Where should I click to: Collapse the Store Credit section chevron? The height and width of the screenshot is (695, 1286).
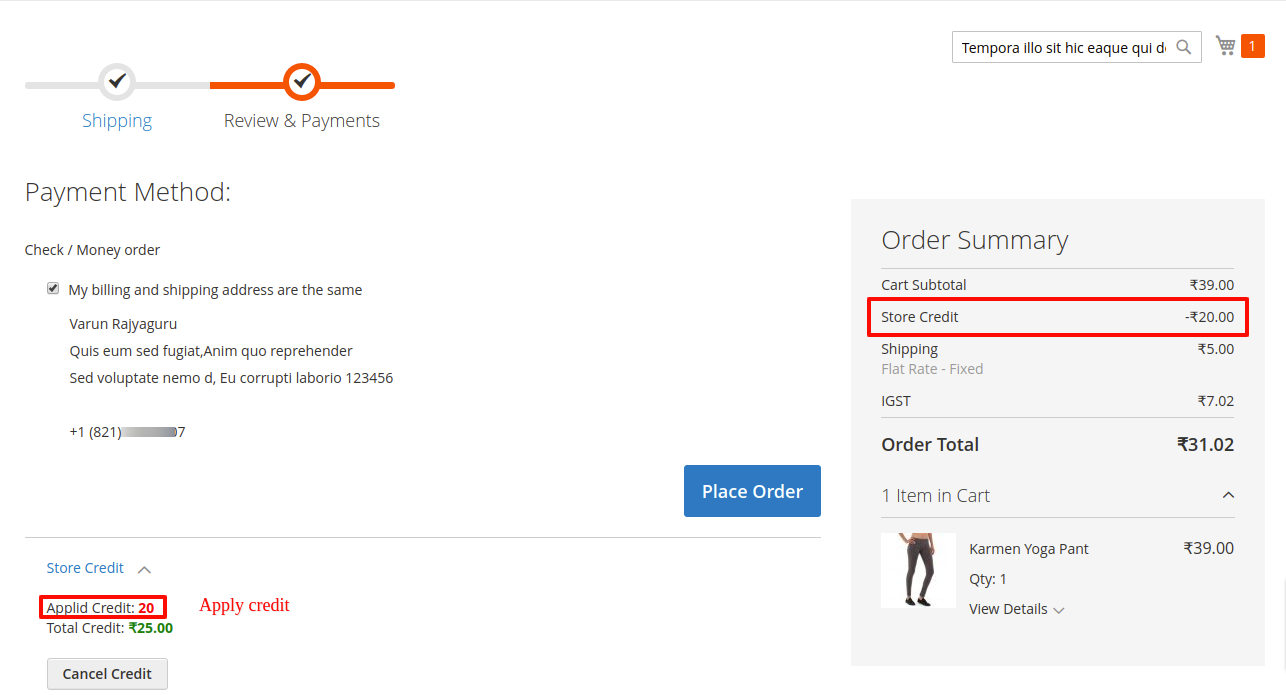144,569
